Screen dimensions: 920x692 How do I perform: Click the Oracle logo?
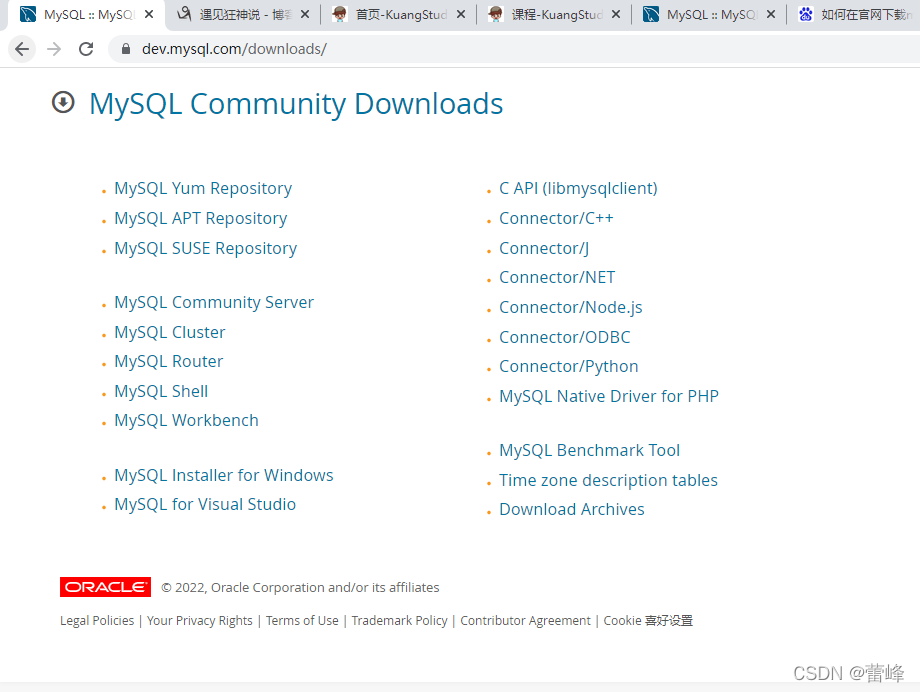(106, 587)
